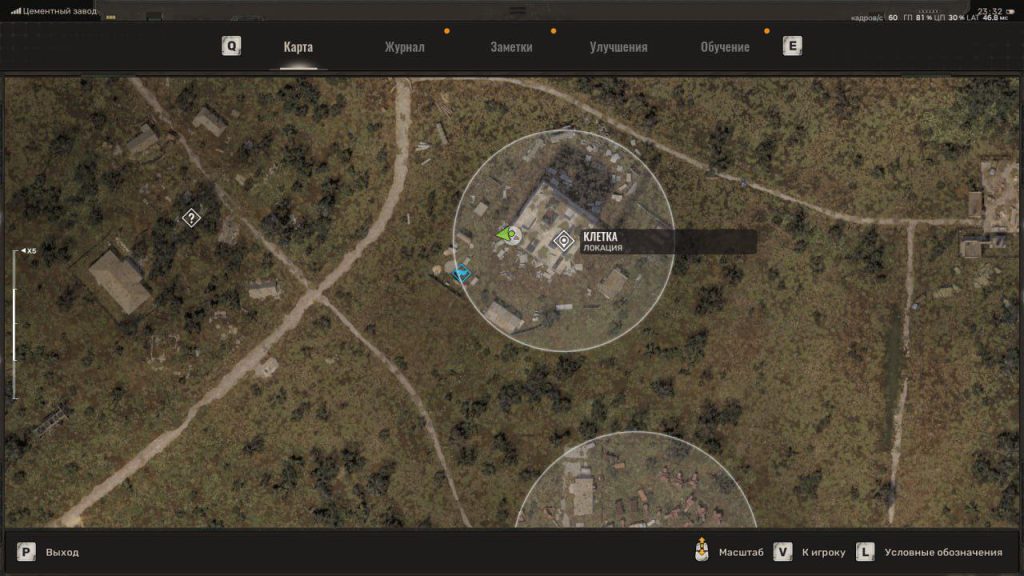1024x576 pixels.
Task: Select the Клетка location diamond icon
Action: (564, 241)
